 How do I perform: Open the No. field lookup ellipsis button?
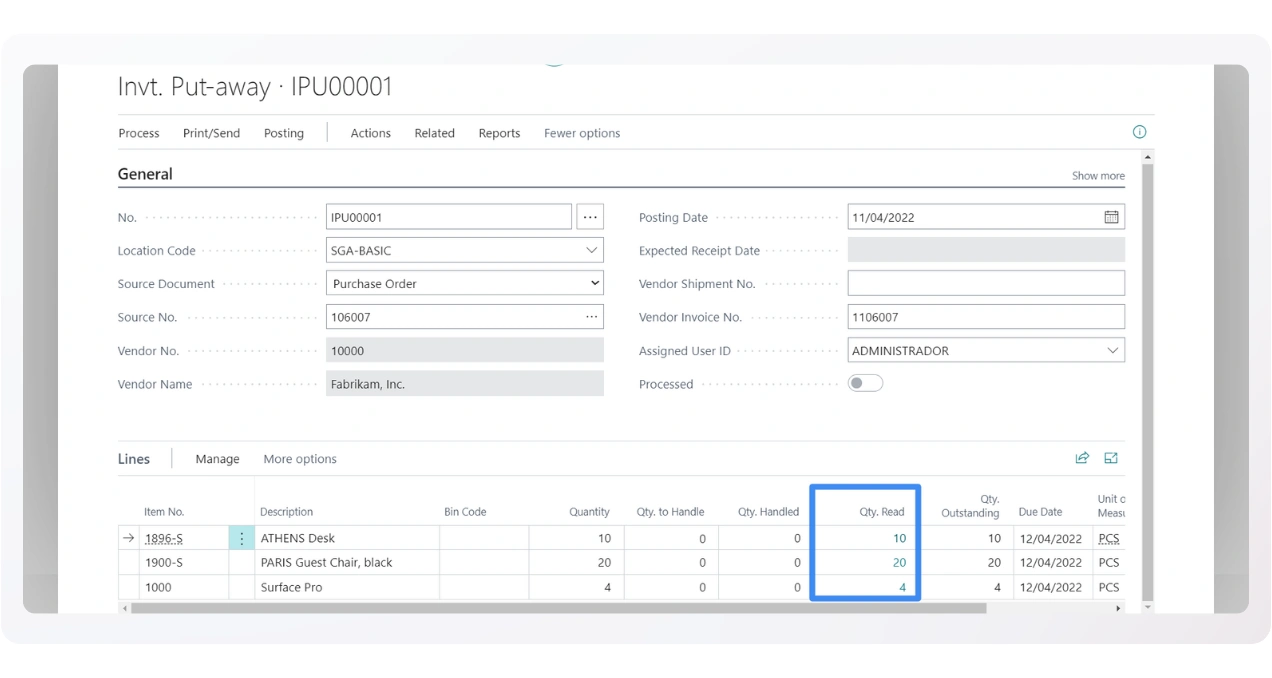click(590, 217)
